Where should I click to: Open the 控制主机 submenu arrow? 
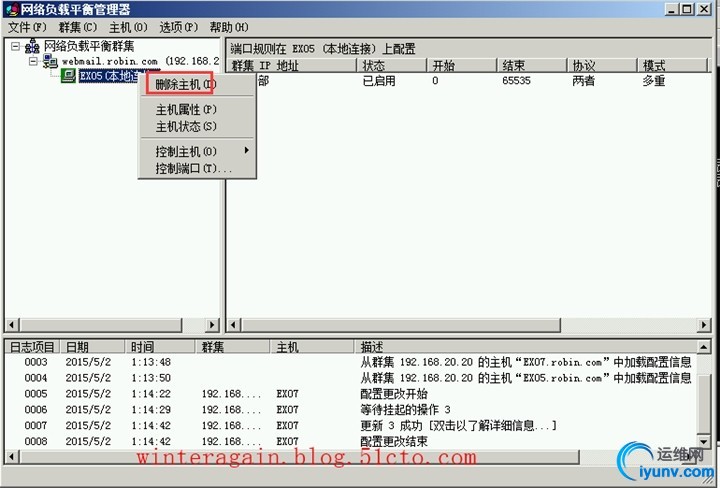click(x=247, y=151)
